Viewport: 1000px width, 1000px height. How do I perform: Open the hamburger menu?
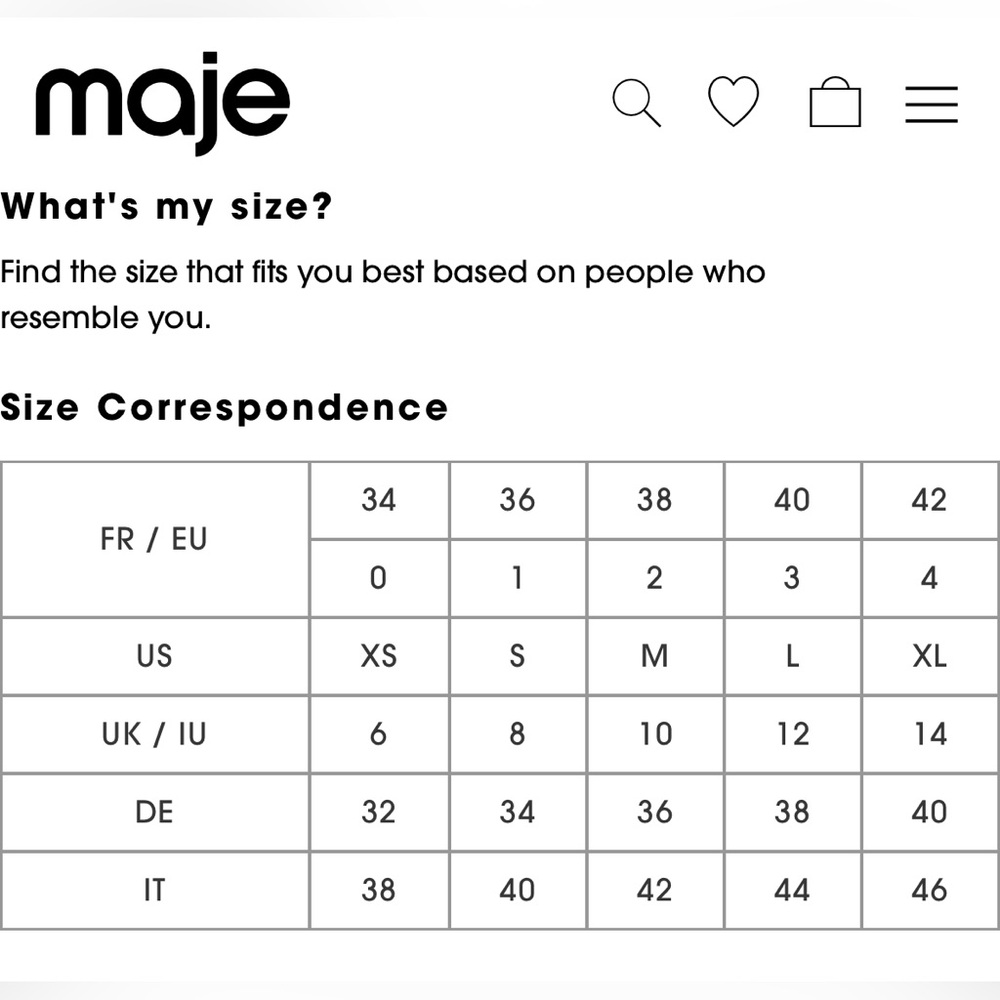pyautogui.click(x=931, y=104)
